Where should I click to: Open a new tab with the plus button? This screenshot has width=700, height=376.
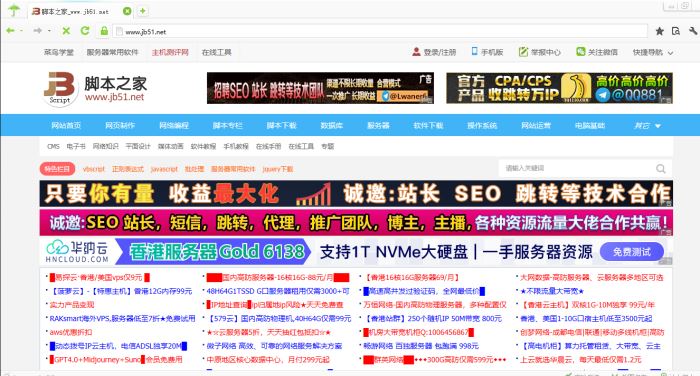click(x=142, y=11)
